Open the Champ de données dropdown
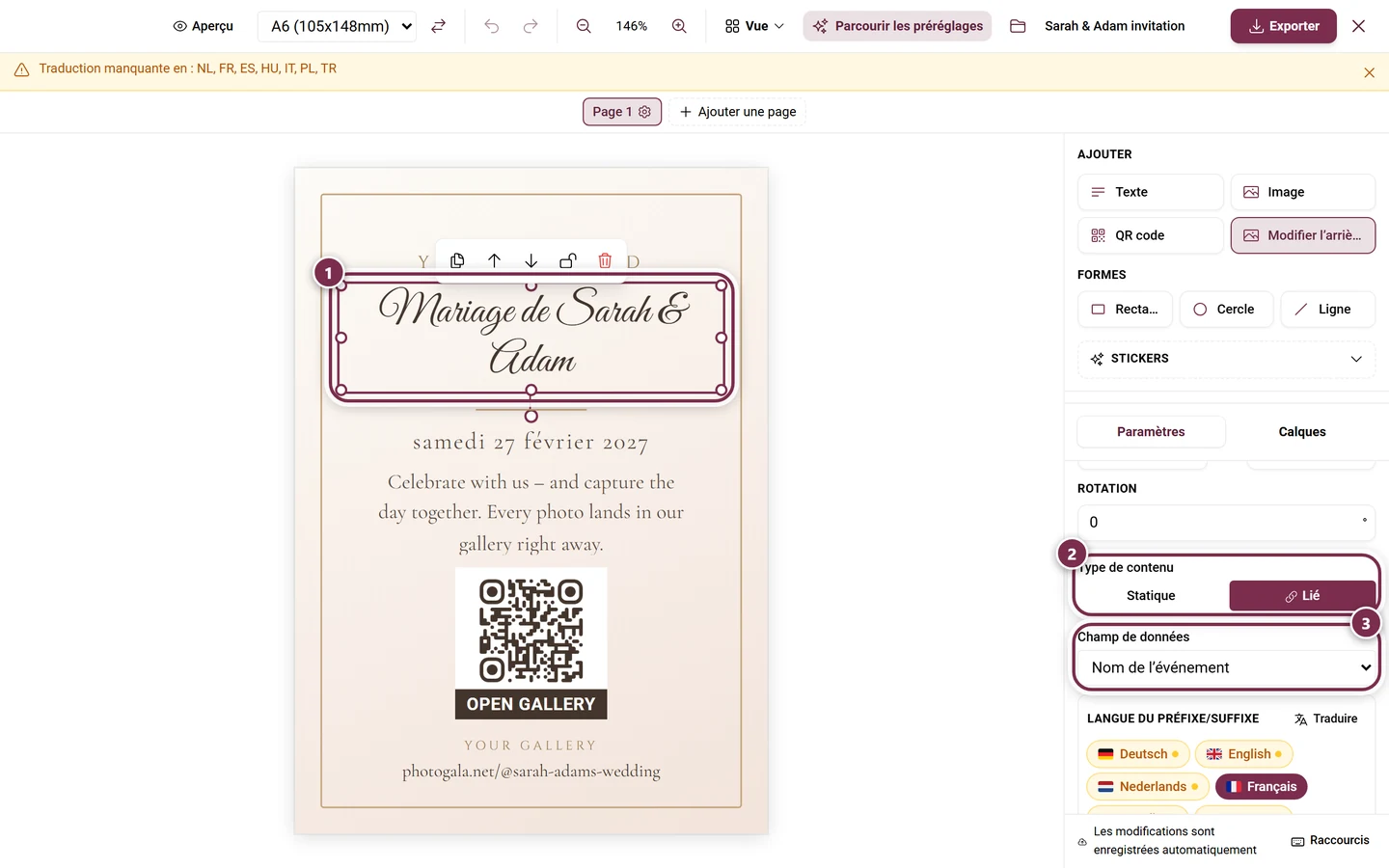This screenshot has height=868, width=1389. 1226,667
